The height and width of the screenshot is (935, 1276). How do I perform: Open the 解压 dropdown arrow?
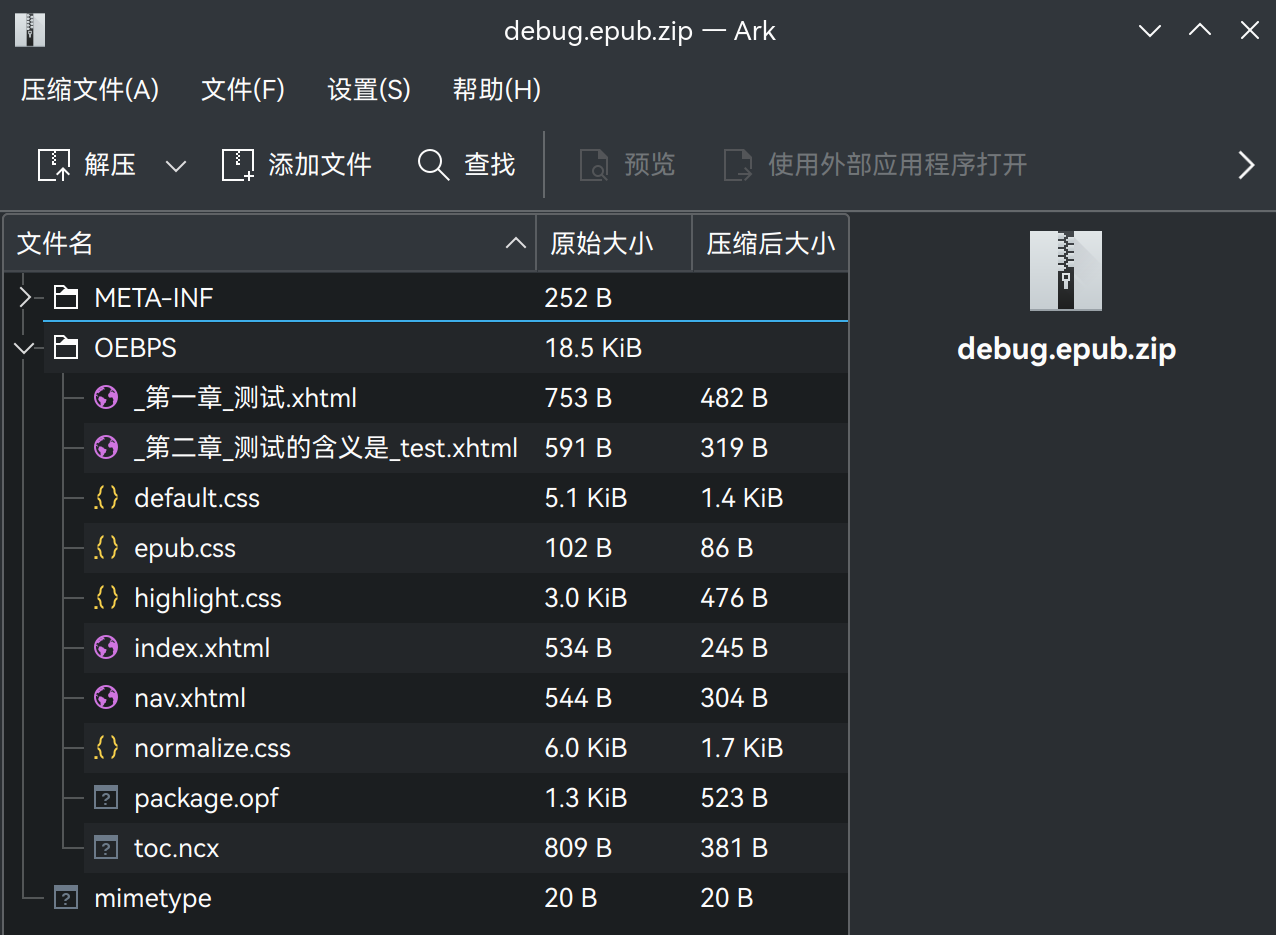(x=175, y=164)
